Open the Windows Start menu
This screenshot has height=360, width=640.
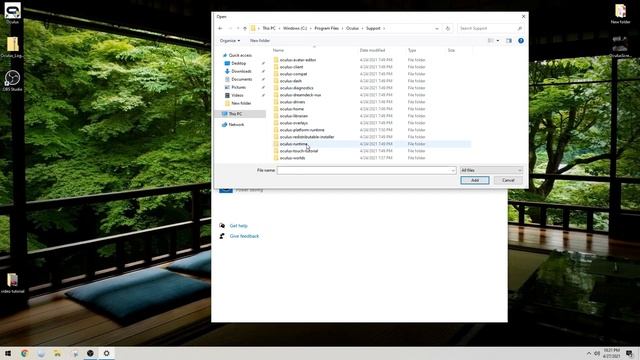point(8,353)
